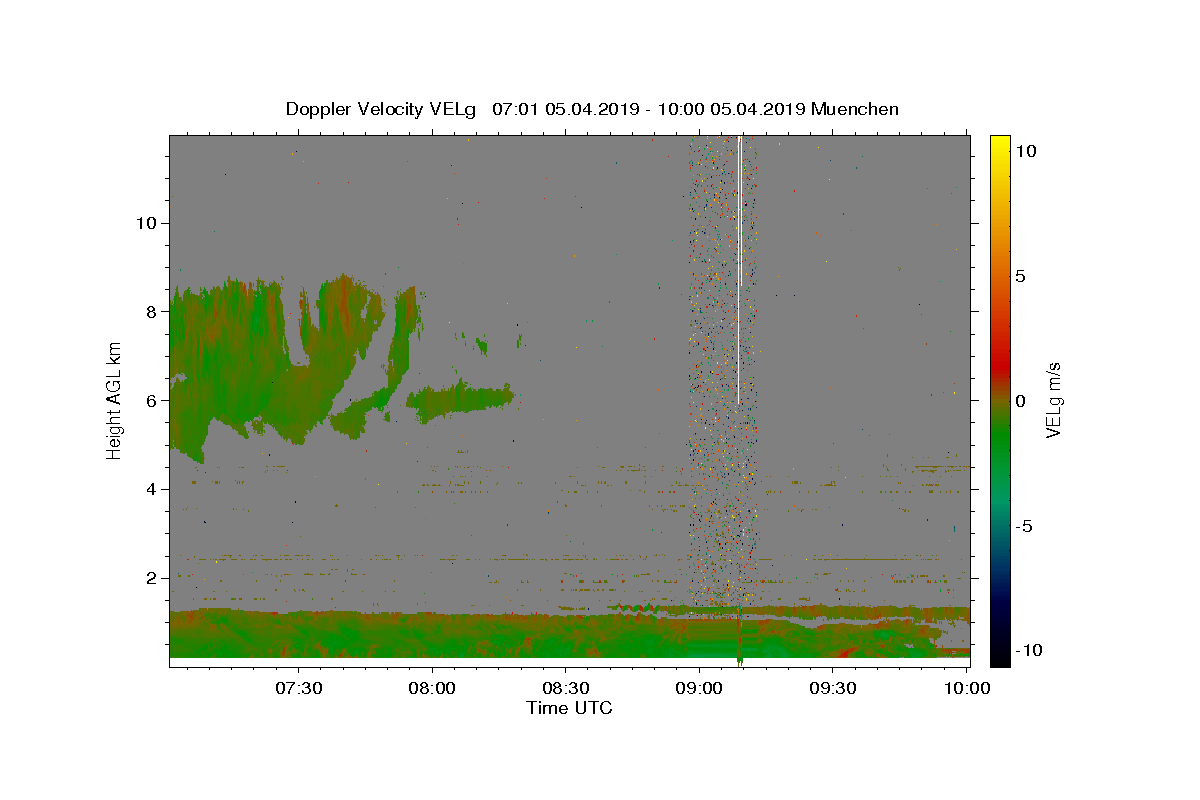Click the height tick label 10
This screenshot has height=800, width=1200.
tap(145, 223)
